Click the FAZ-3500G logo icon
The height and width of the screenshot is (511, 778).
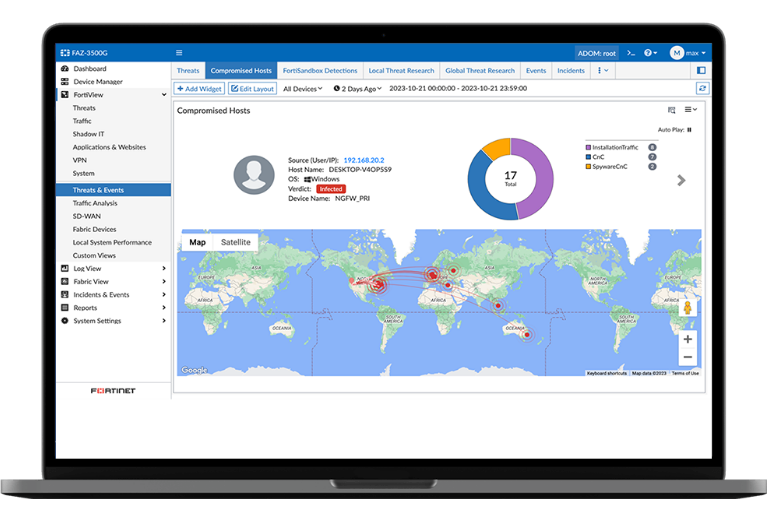(65, 53)
